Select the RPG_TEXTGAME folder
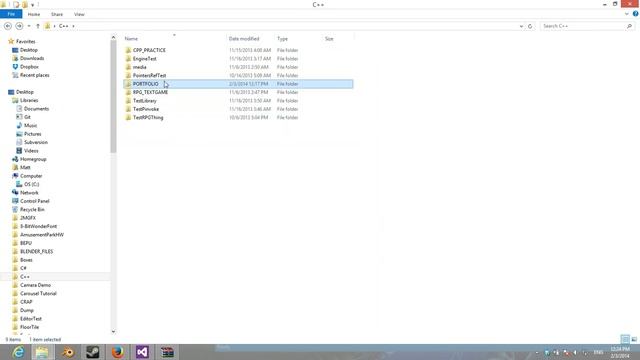640x360 pixels. tap(150, 92)
